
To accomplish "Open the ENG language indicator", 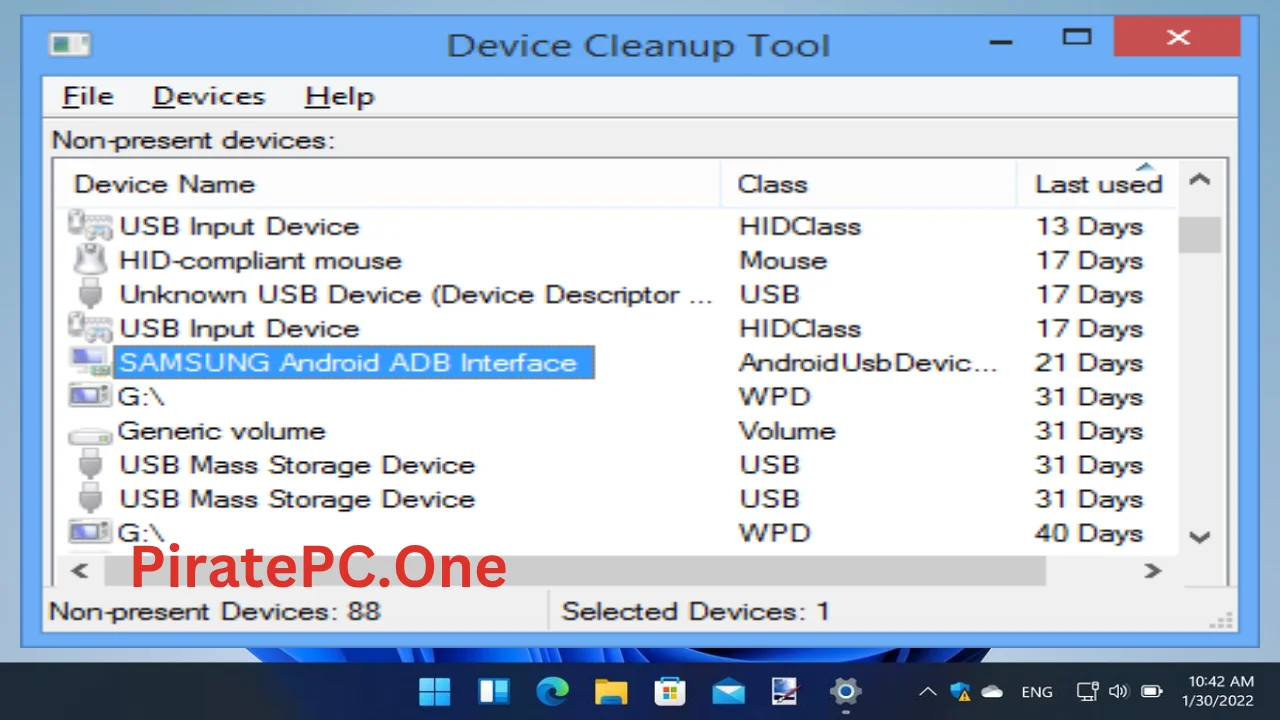I will [1037, 692].
